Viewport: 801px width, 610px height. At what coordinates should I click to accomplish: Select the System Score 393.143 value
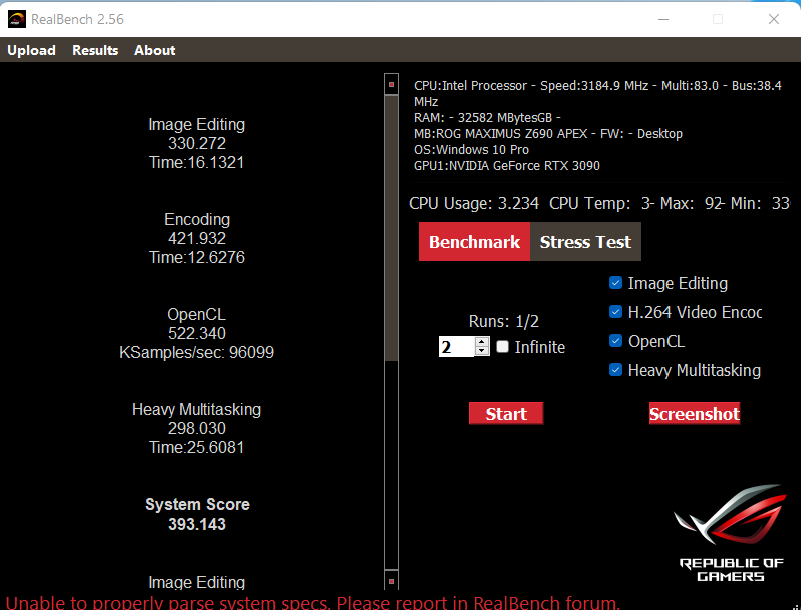197,524
